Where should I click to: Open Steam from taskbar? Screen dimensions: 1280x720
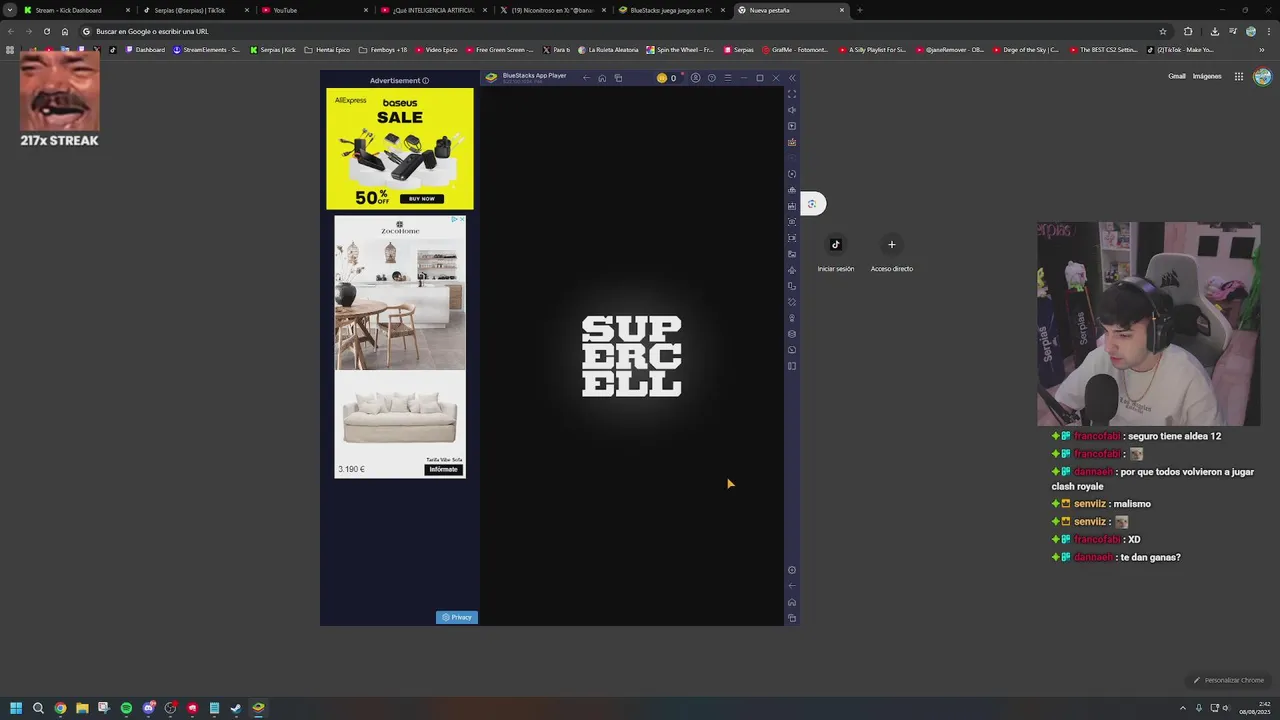click(x=236, y=708)
